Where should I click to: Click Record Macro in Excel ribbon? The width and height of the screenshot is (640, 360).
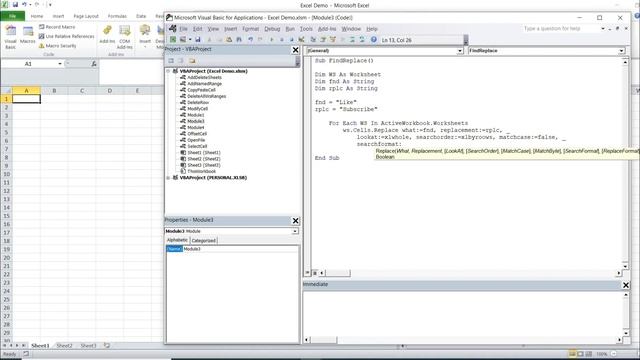57,27
